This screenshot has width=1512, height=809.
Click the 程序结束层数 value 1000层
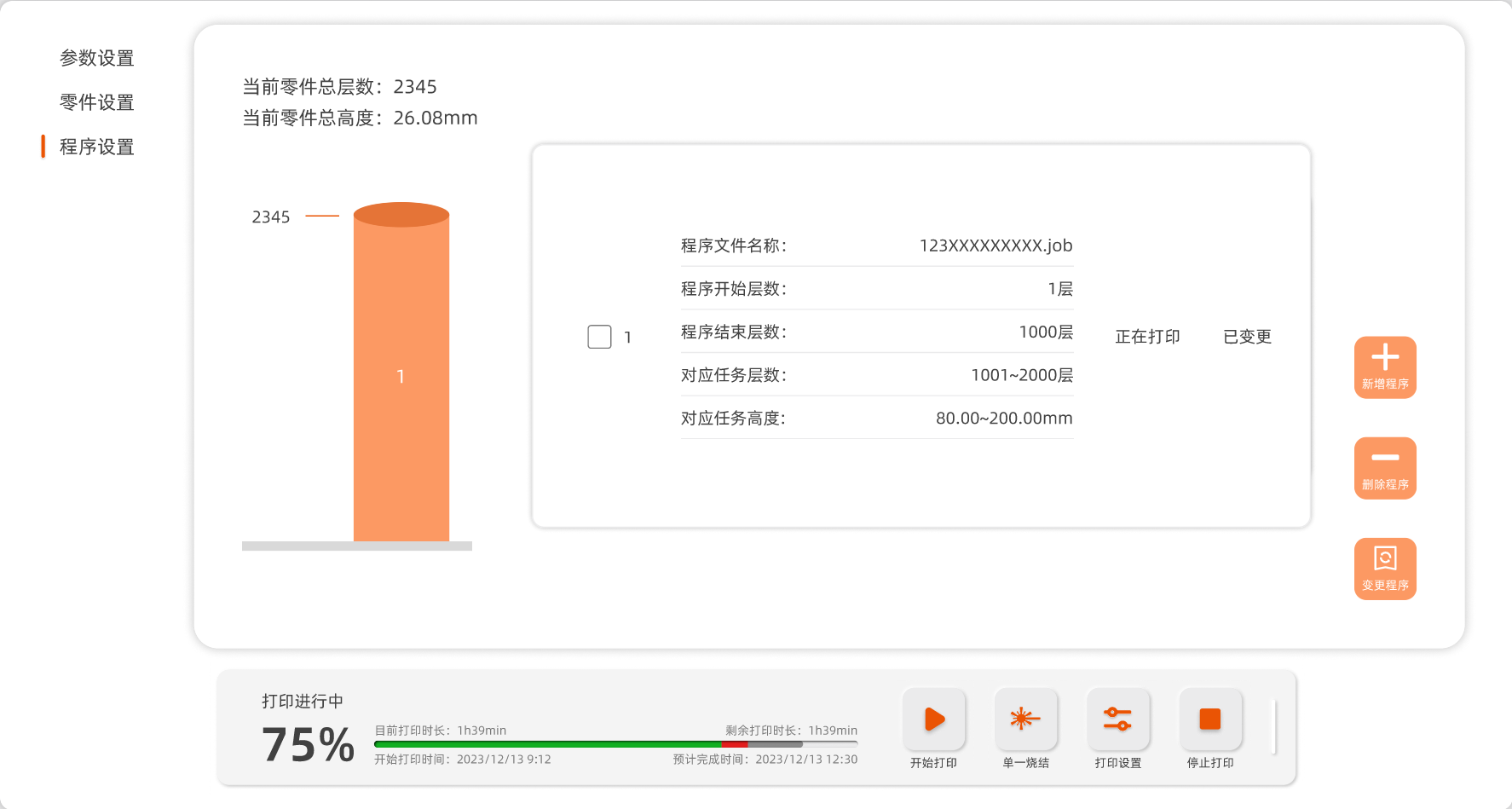click(1045, 332)
